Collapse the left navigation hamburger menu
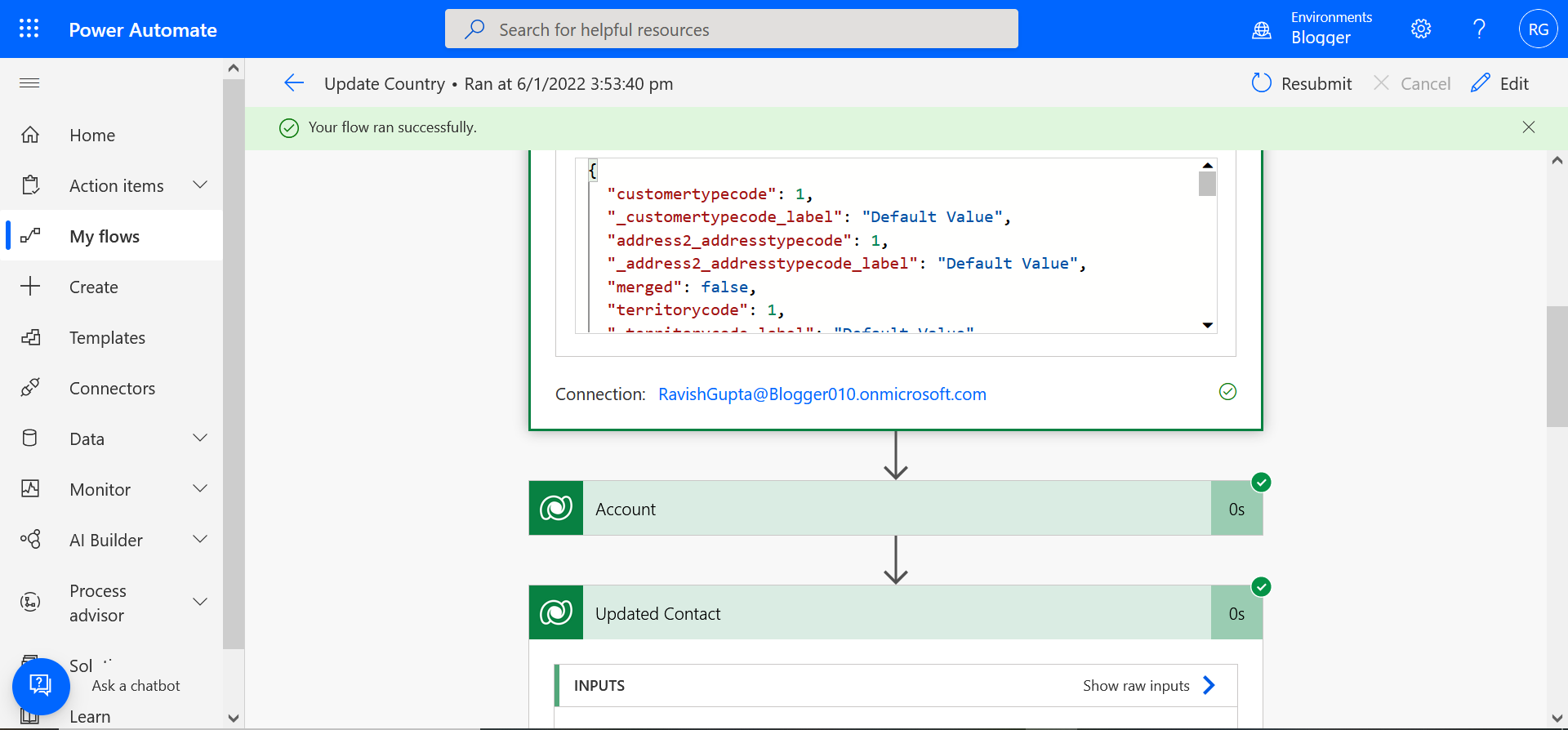 pos(29,82)
